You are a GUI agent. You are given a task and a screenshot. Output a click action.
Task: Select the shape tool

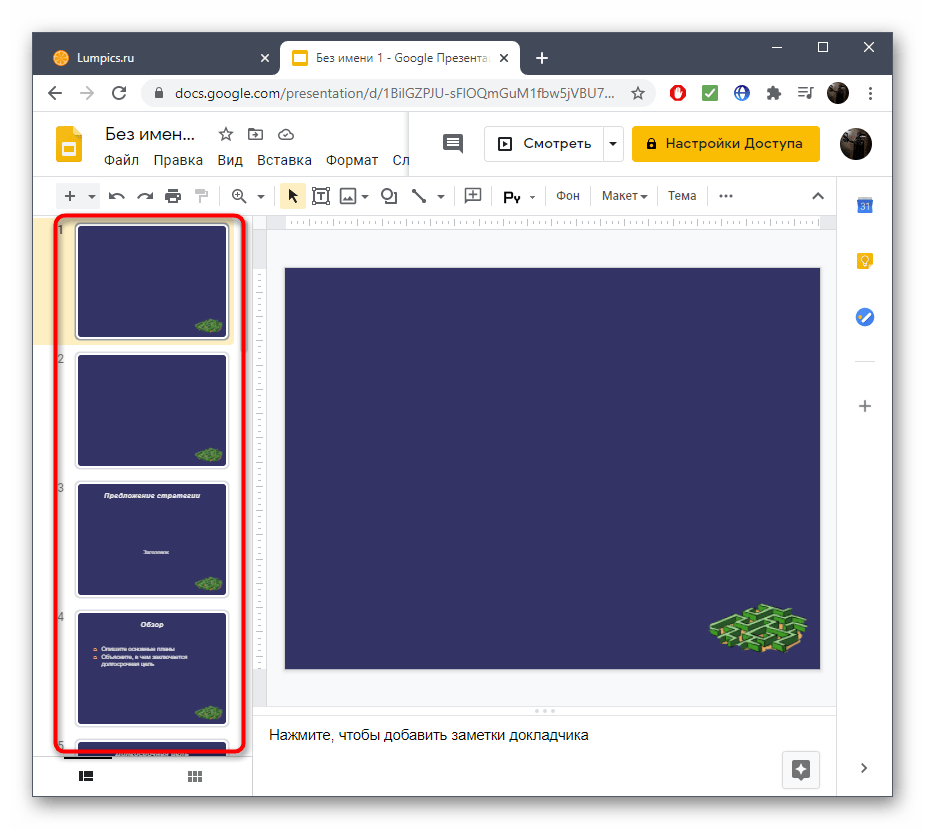[389, 196]
